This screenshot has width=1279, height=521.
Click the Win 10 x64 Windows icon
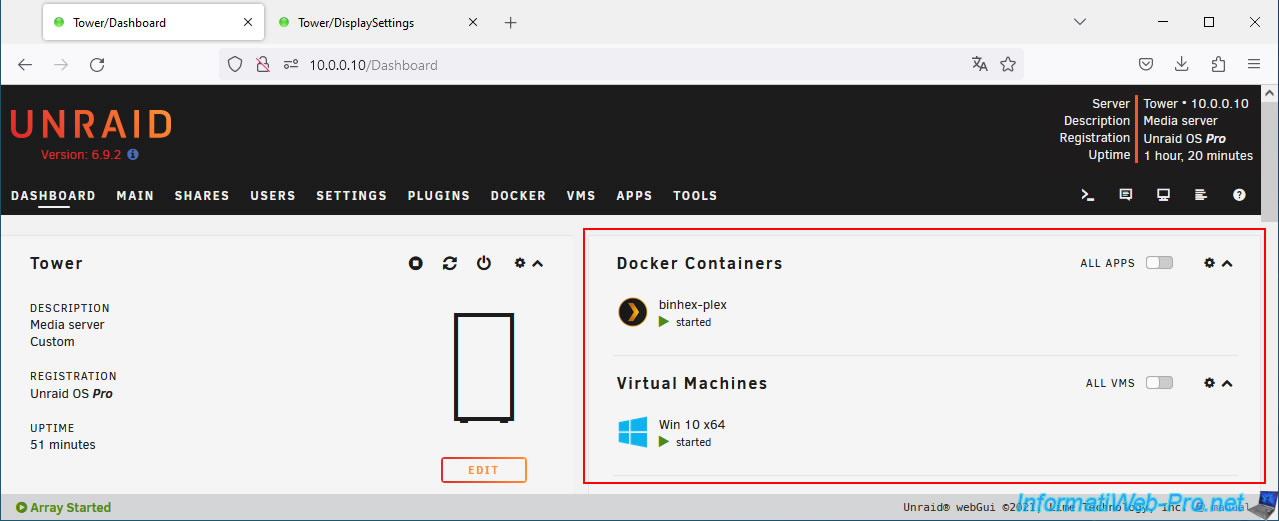[632, 433]
